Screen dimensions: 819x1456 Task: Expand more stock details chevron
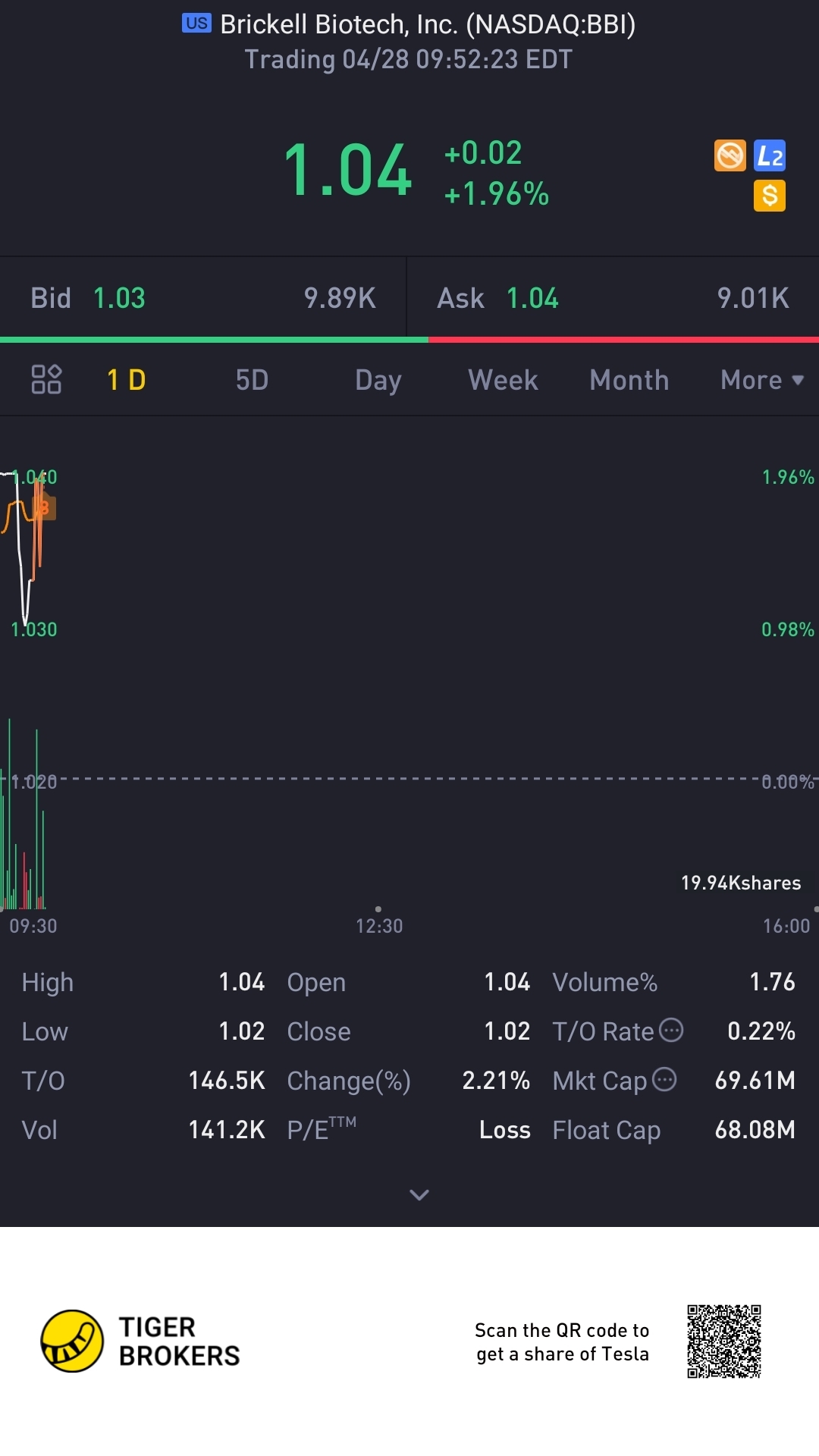[419, 1195]
